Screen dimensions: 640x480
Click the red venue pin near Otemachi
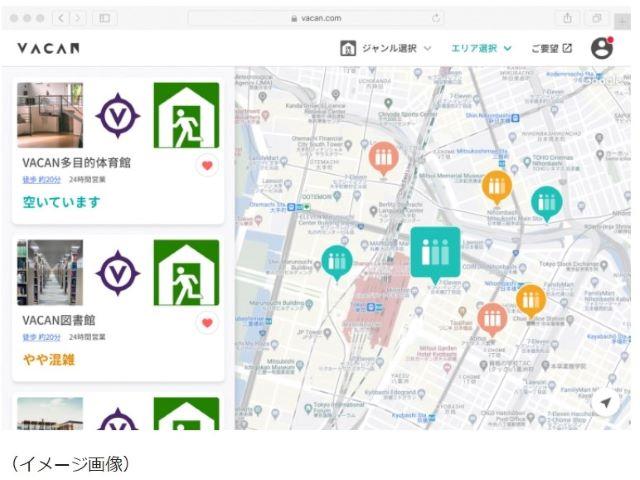coord(383,156)
